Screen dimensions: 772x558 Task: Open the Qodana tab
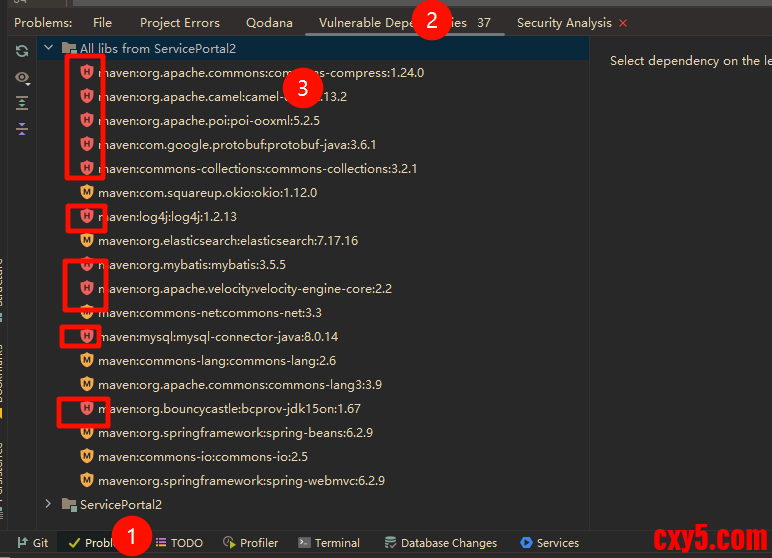point(268,22)
